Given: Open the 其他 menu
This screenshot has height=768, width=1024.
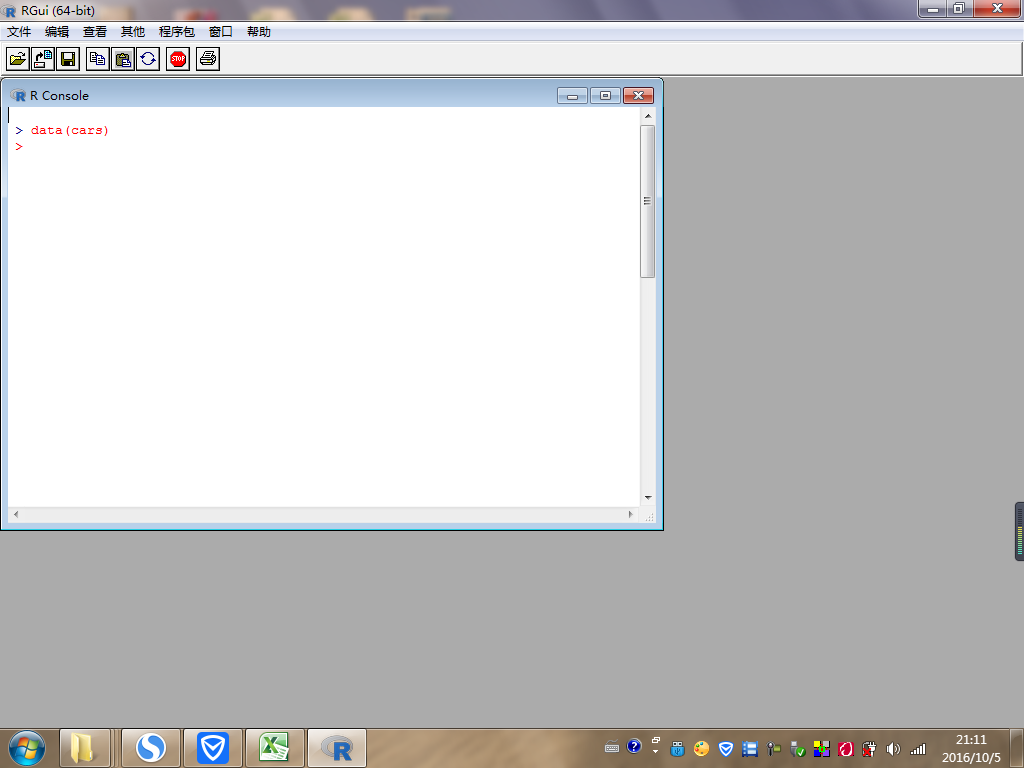Looking at the screenshot, I should click(x=133, y=31).
